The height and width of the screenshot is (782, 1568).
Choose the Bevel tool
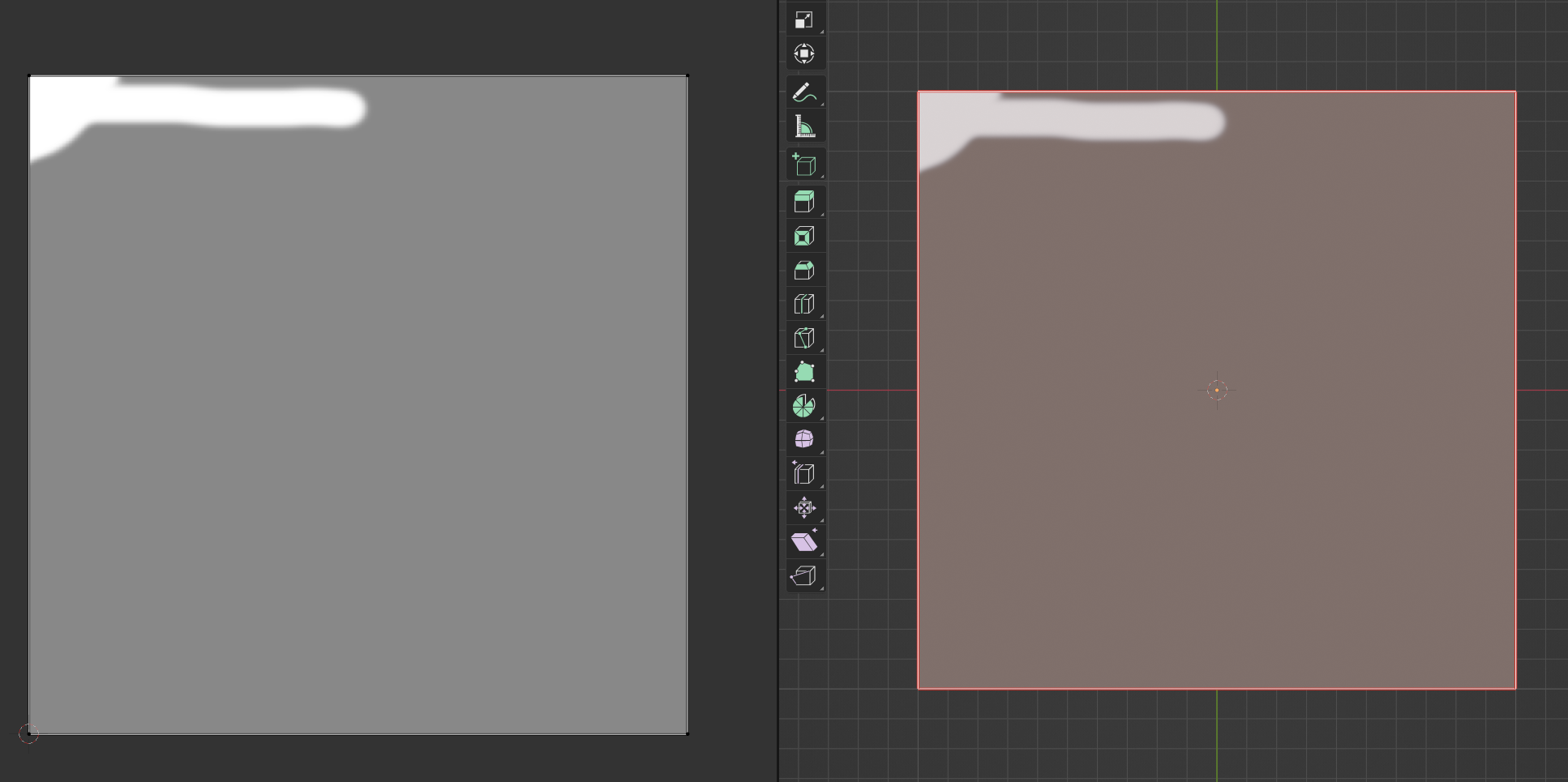pyautogui.click(x=804, y=270)
